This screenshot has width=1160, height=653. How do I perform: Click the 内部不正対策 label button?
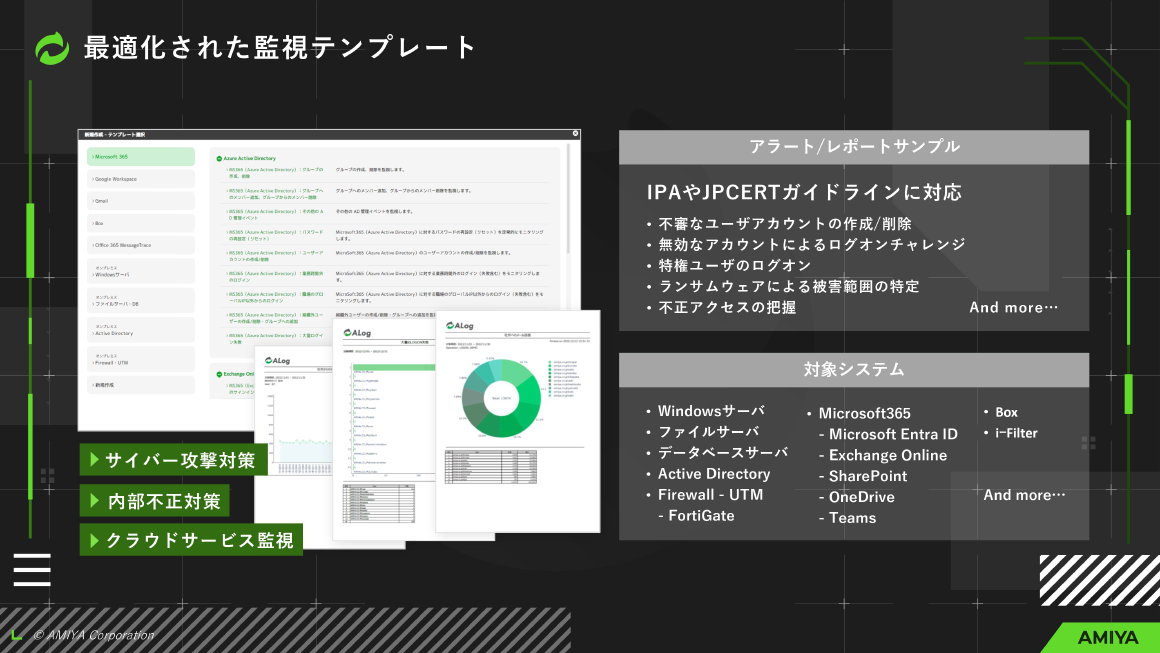click(154, 500)
